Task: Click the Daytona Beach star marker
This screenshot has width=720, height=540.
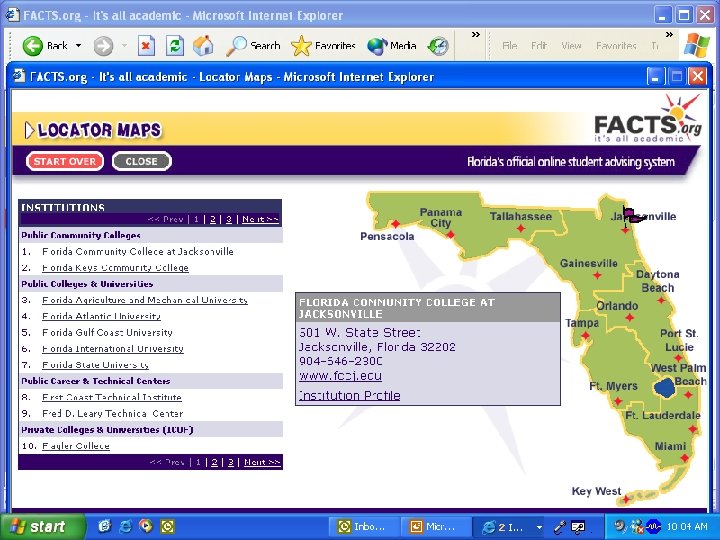Action: [x=661, y=301]
